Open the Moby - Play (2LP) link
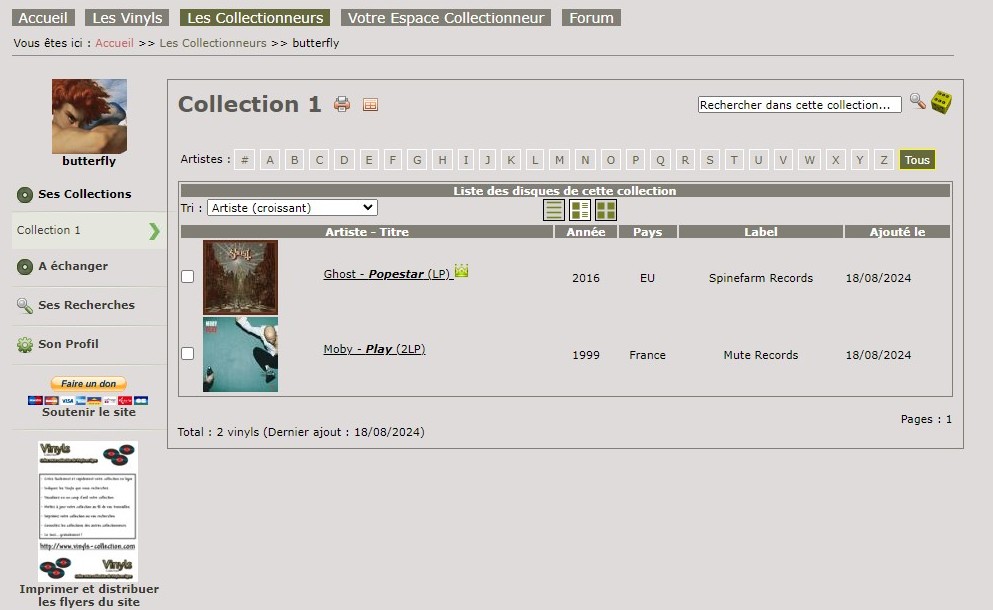 (x=374, y=349)
